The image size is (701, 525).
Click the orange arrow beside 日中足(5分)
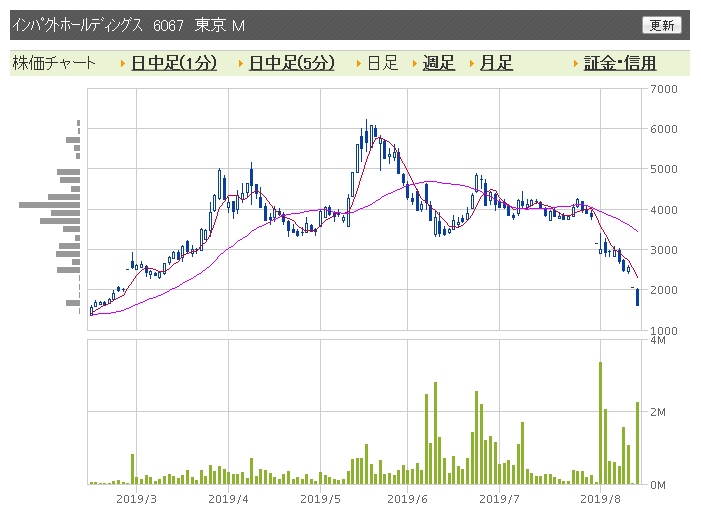241,64
